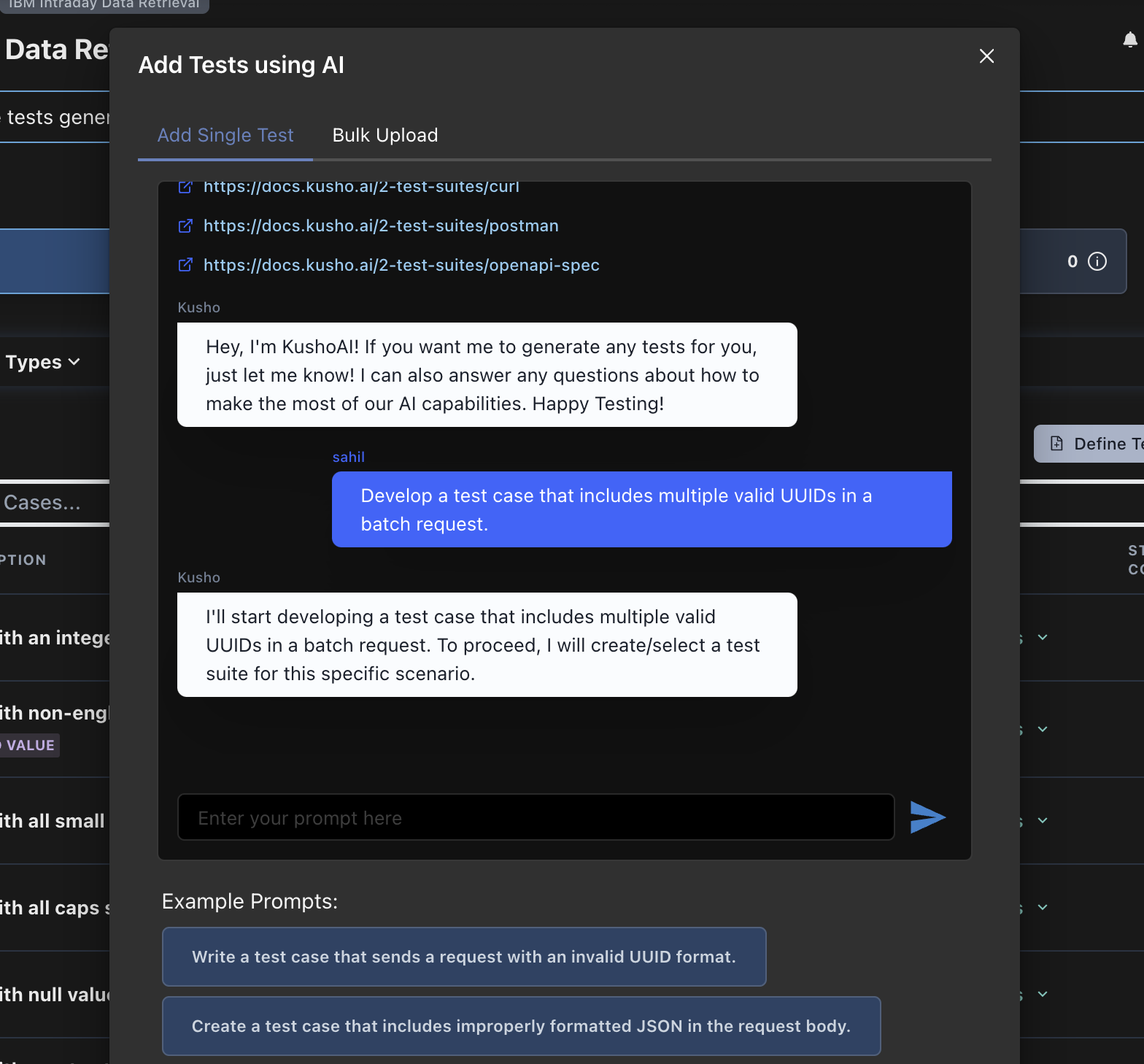The height and width of the screenshot is (1064, 1144).
Task: Click the Define Te… button in background
Action: (1089, 443)
